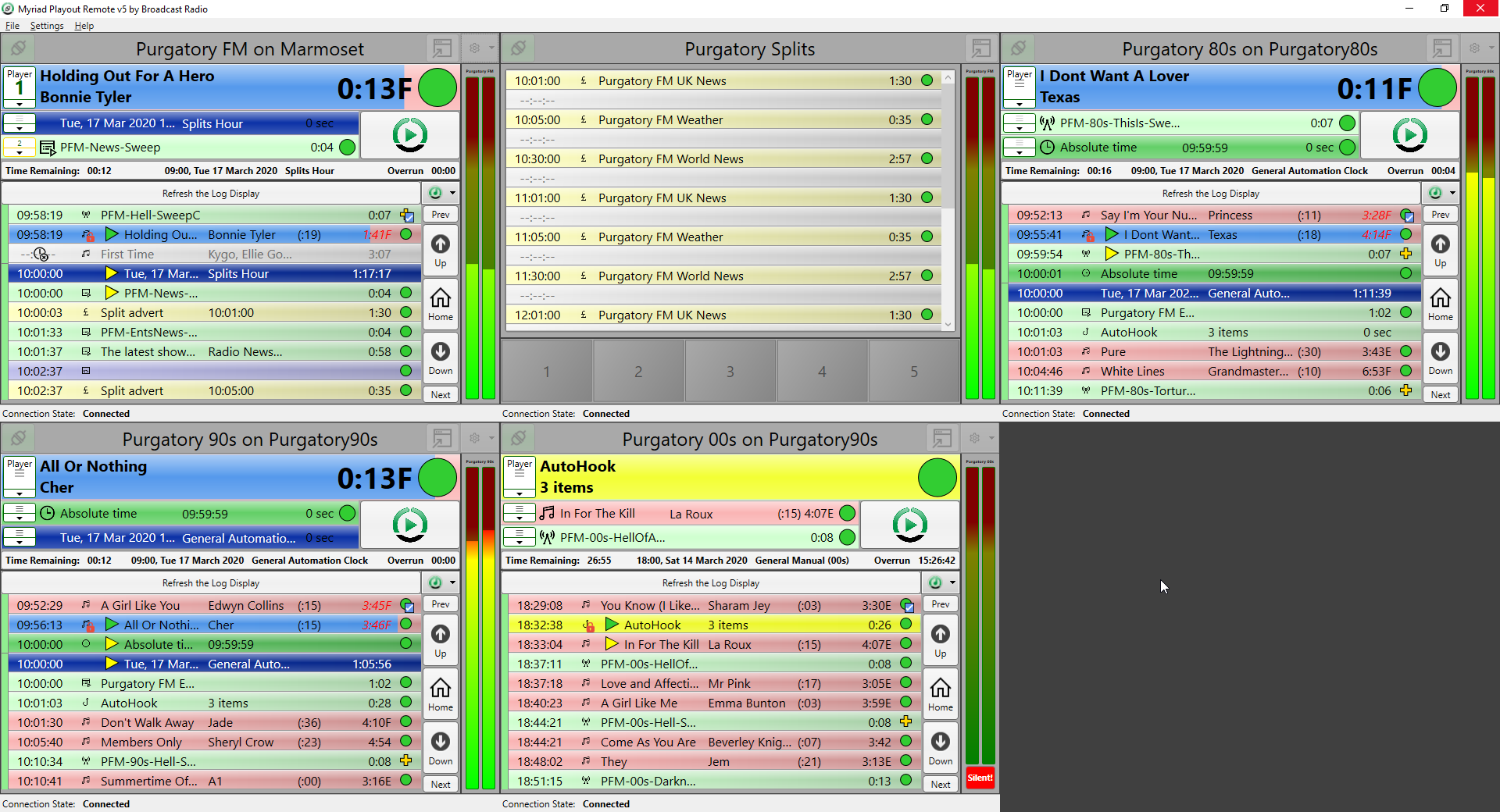Viewport: 1500px width, 812px height.
Task: Open the Help menu
Action: tap(83, 25)
